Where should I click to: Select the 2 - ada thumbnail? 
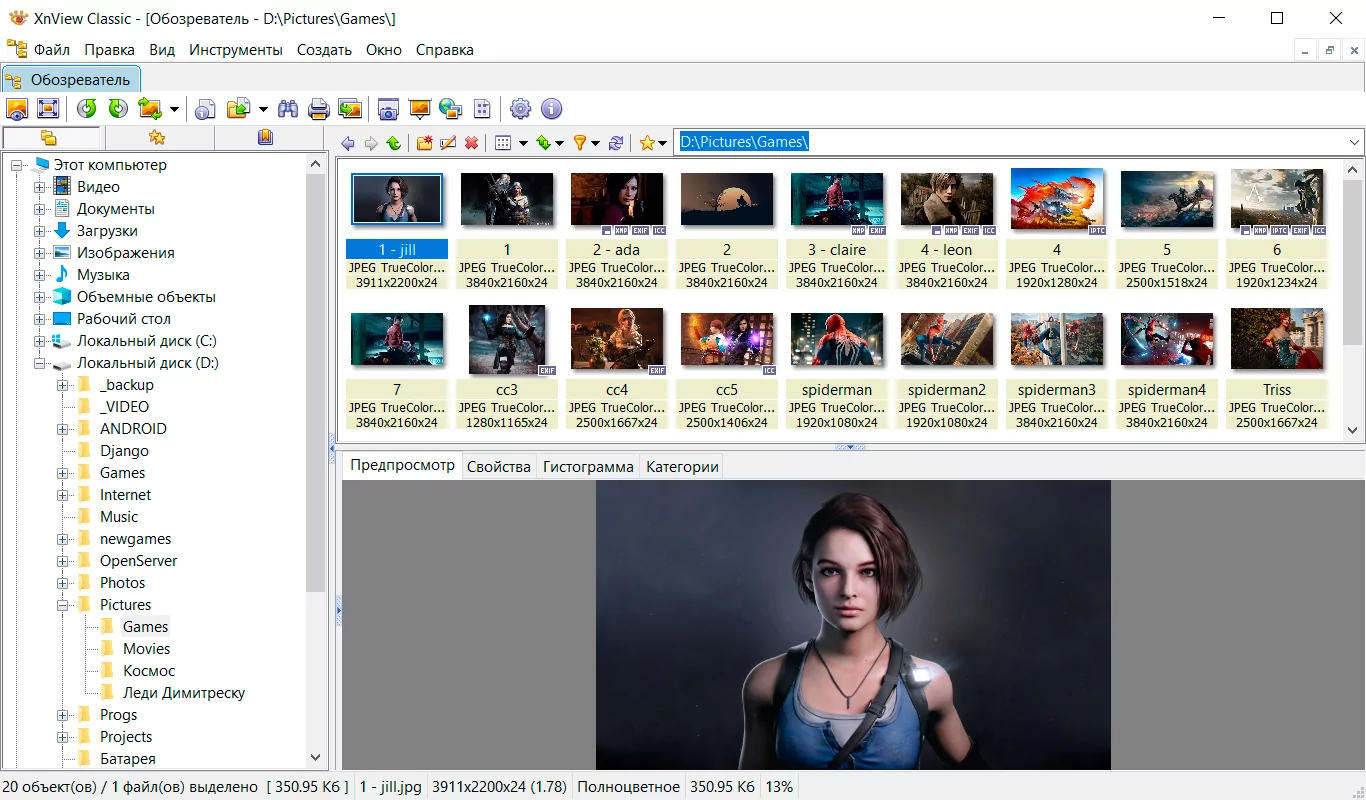(617, 228)
